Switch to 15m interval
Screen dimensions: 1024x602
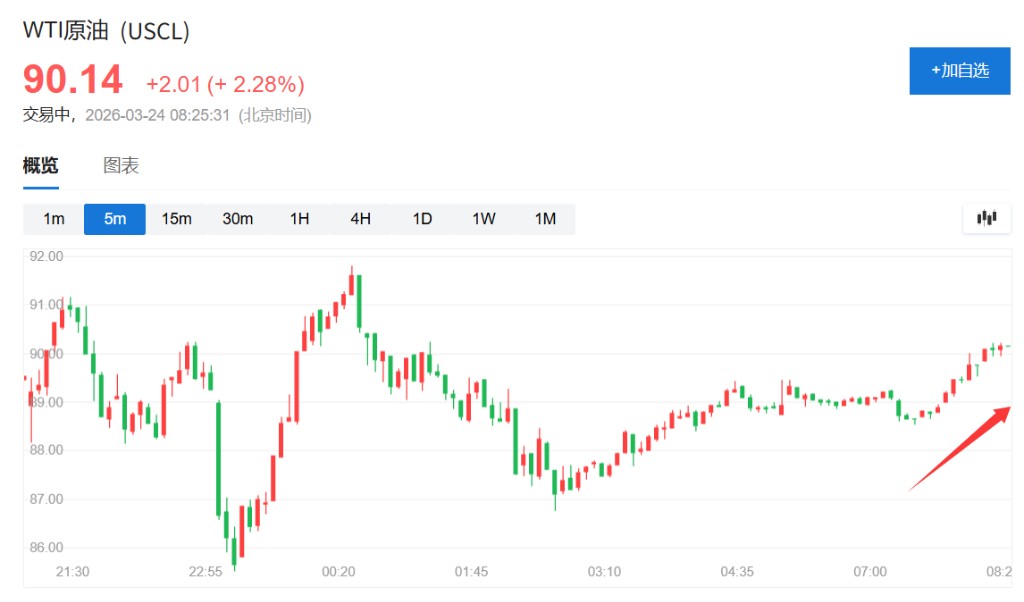[x=176, y=219]
